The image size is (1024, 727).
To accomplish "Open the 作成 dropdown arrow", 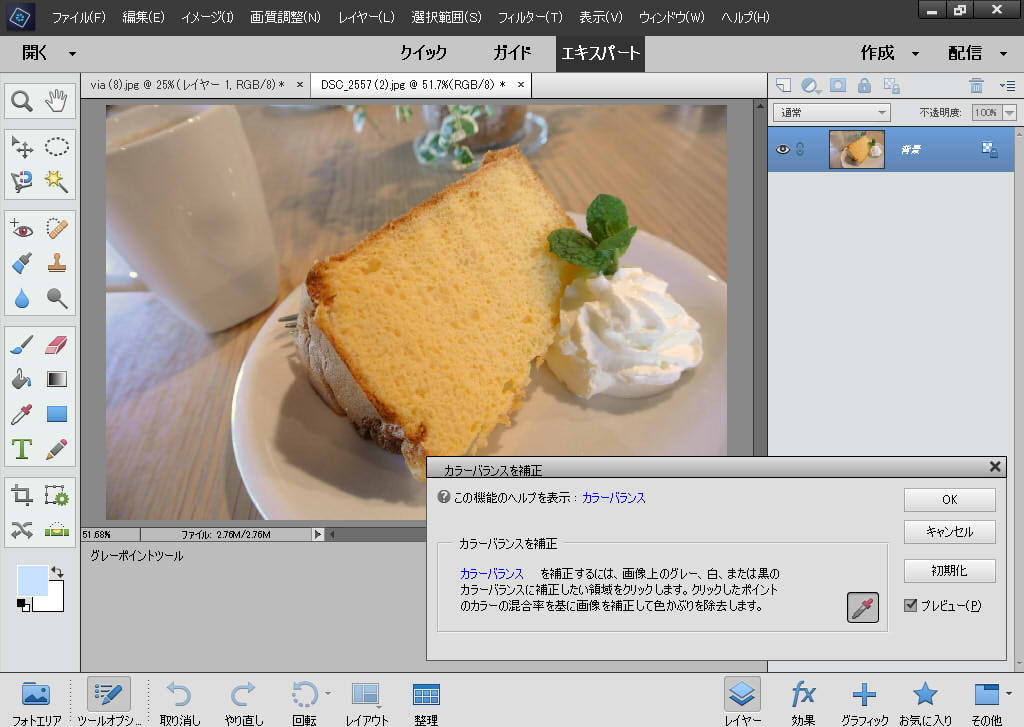I will click(916, 54).
